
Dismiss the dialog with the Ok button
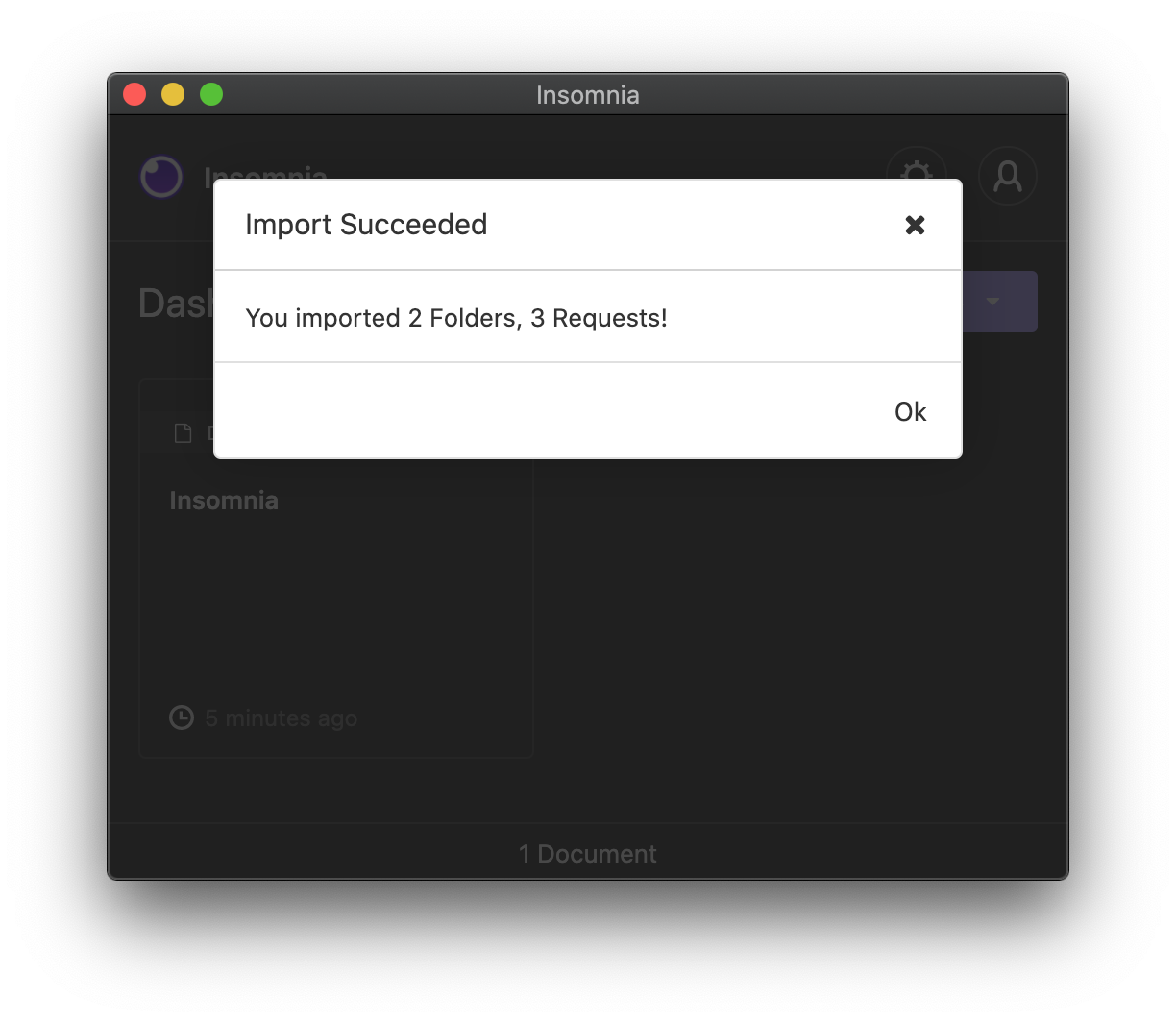909,411
